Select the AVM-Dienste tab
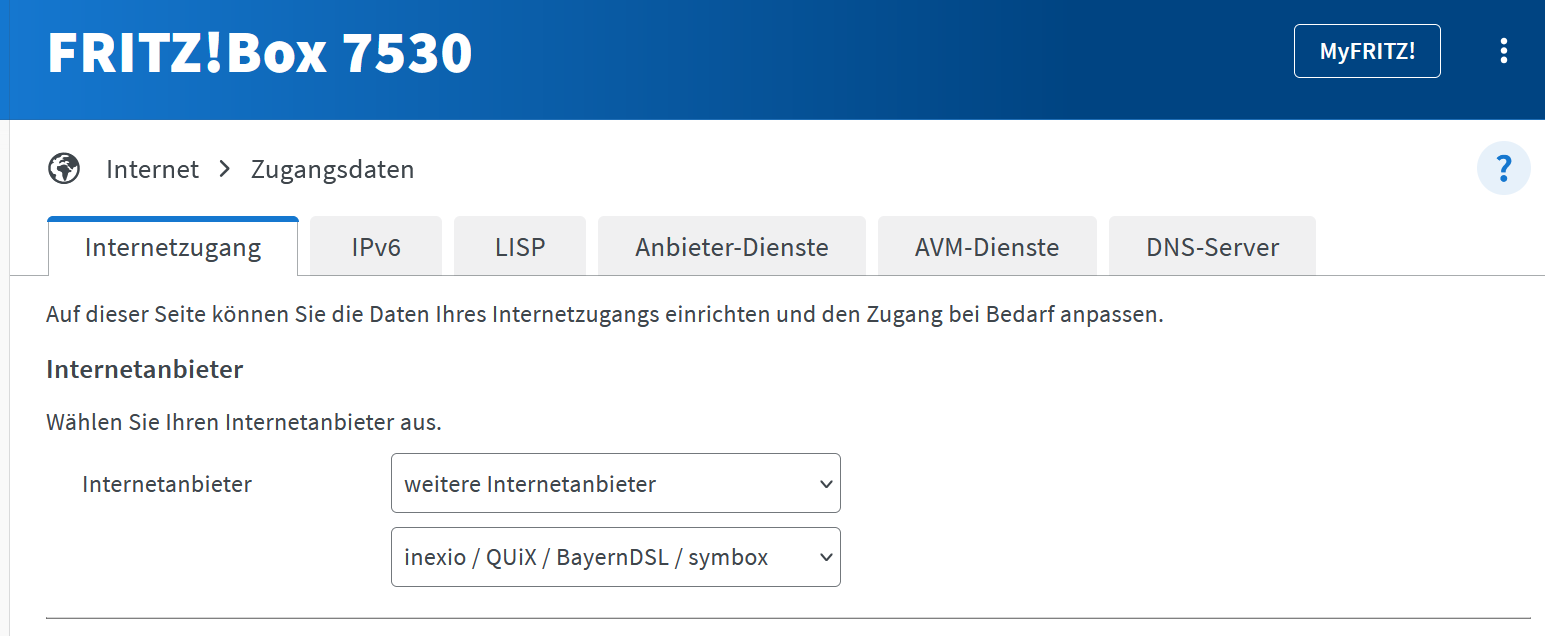The width and height of the screenshot is (1545, 636). click(x=987, y=247)
